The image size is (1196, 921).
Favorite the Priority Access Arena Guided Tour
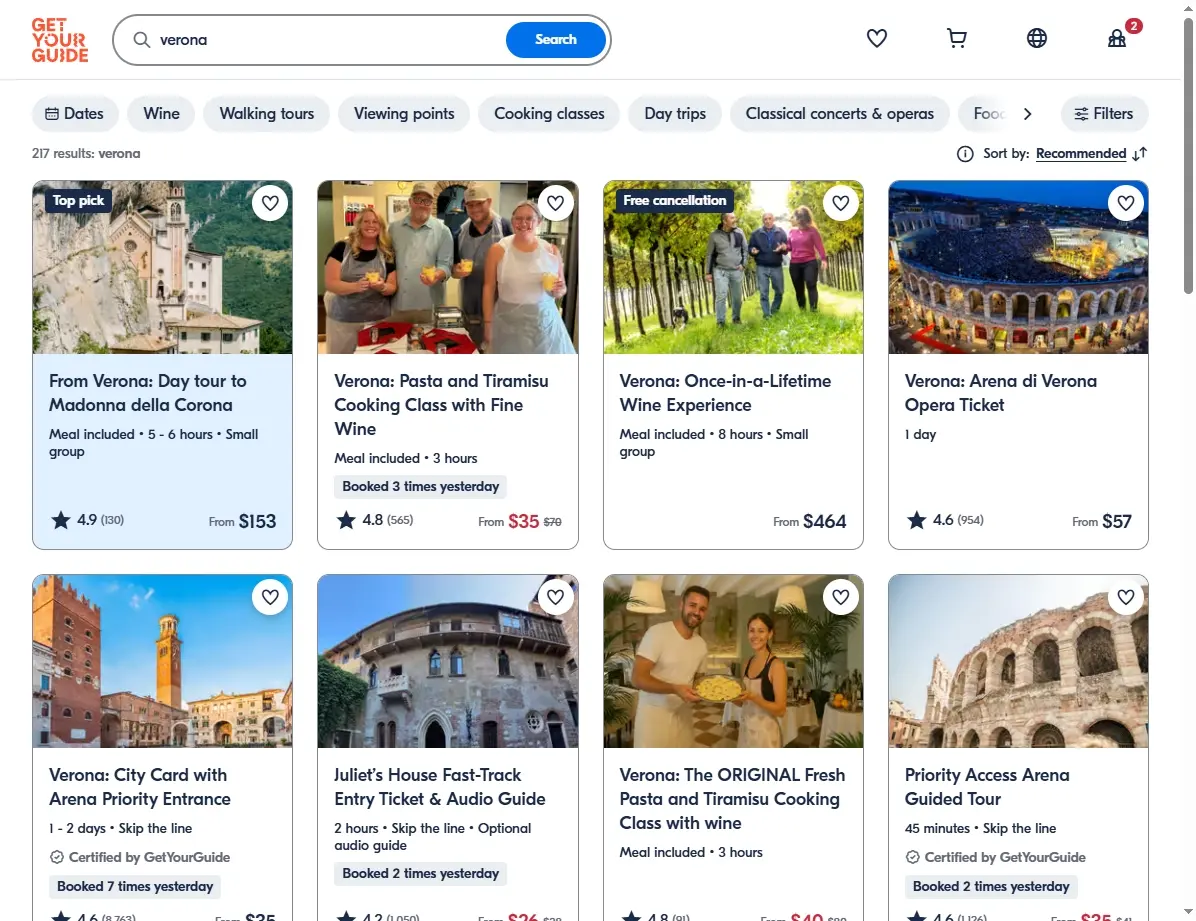point(1126,597)
